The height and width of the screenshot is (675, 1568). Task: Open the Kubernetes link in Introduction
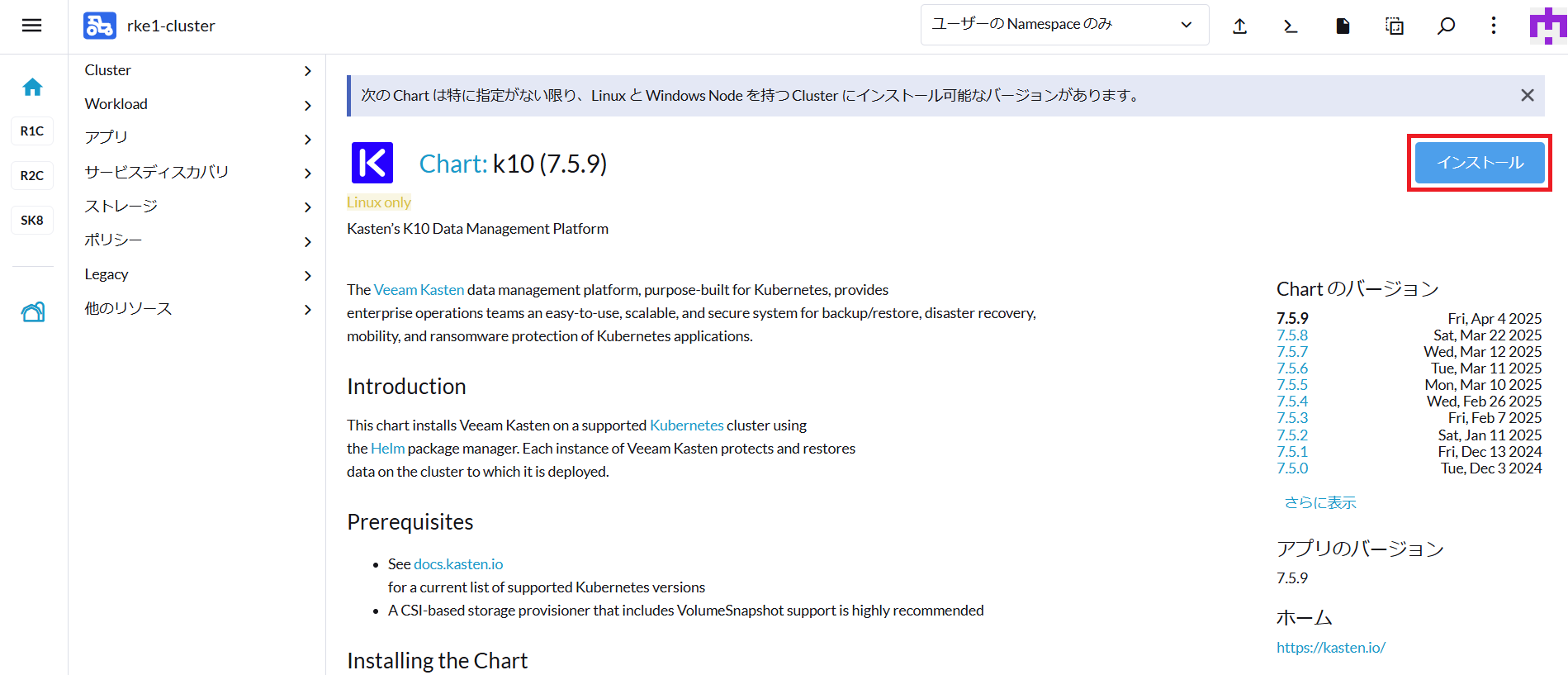(x=687, y=425)
